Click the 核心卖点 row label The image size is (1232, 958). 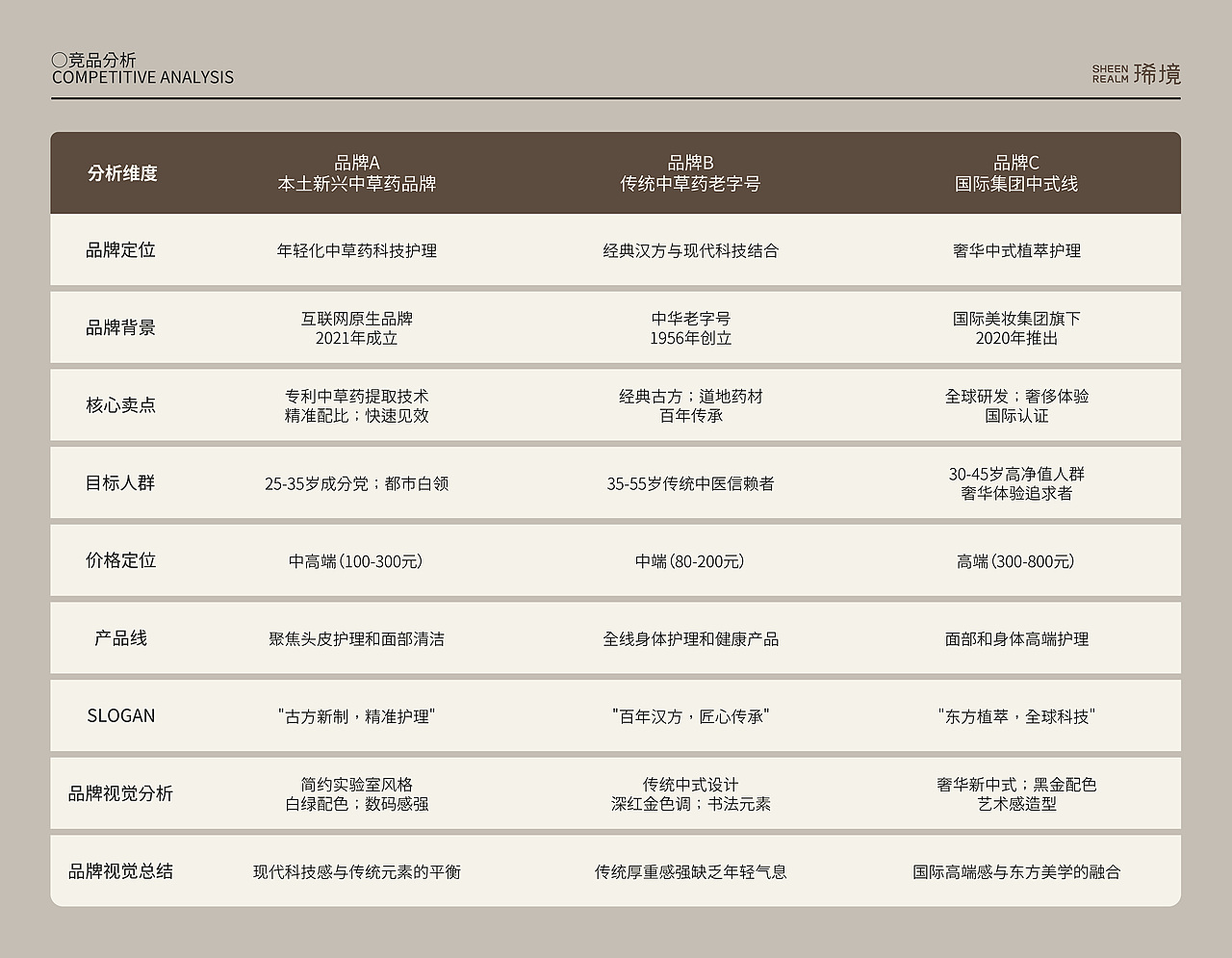(119, 405)
